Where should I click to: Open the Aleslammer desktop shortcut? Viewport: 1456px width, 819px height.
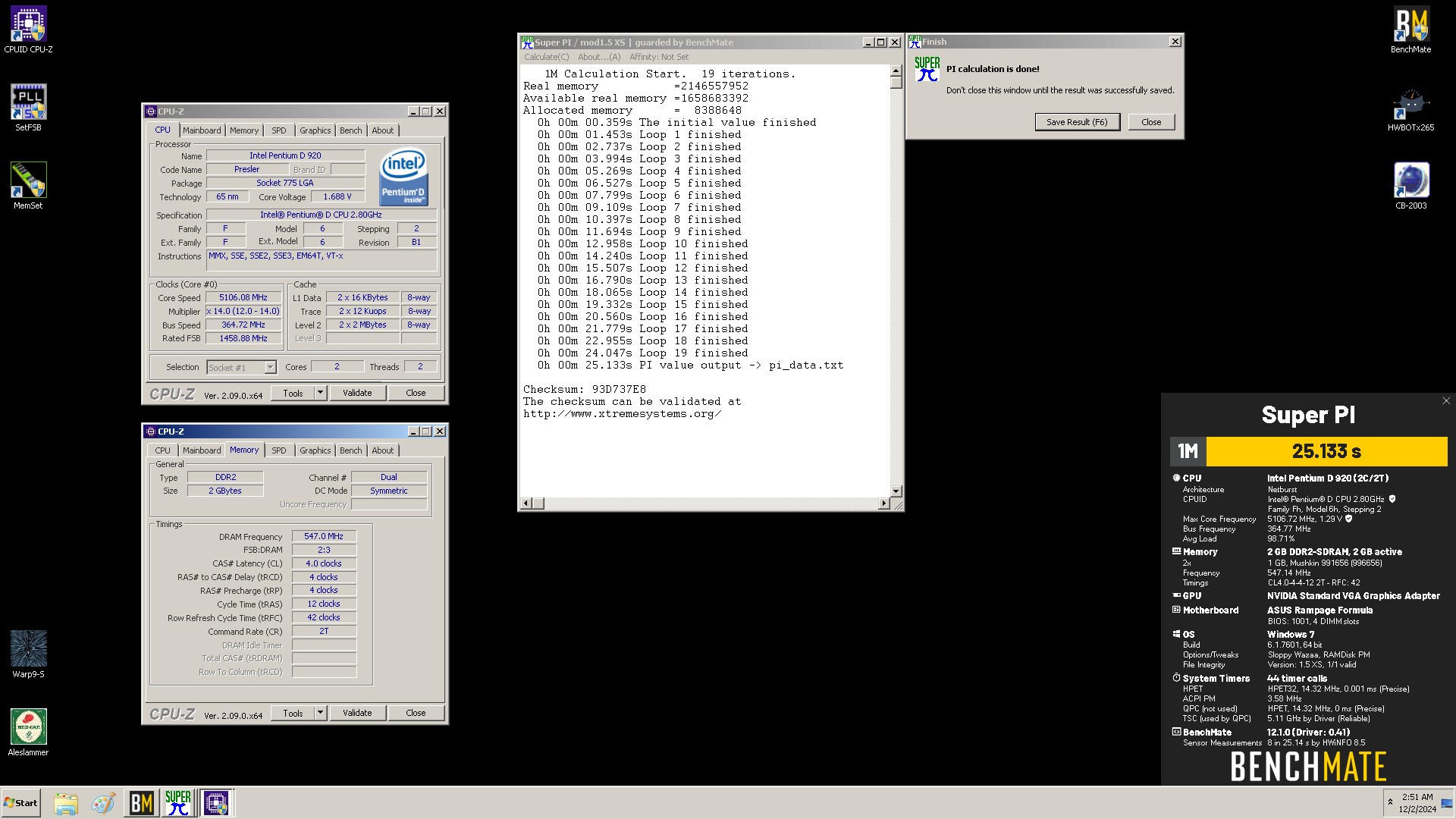point(28,733)
